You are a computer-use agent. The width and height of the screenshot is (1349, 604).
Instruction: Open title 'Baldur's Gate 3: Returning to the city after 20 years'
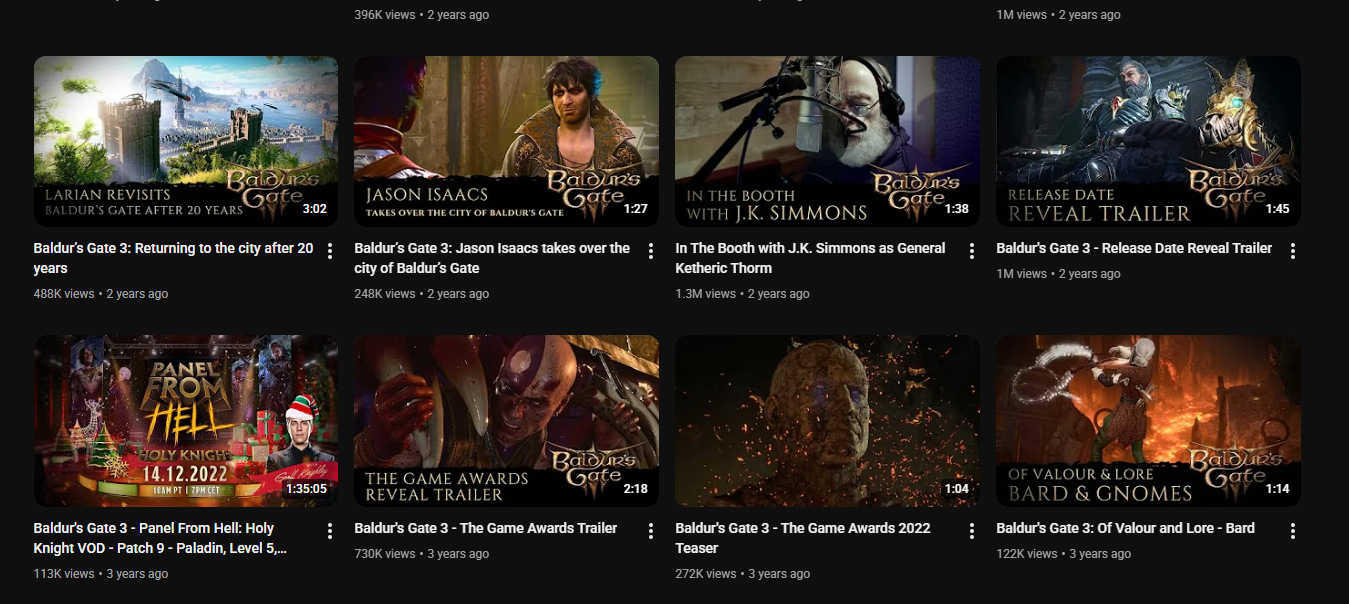(x=173, y=258)
